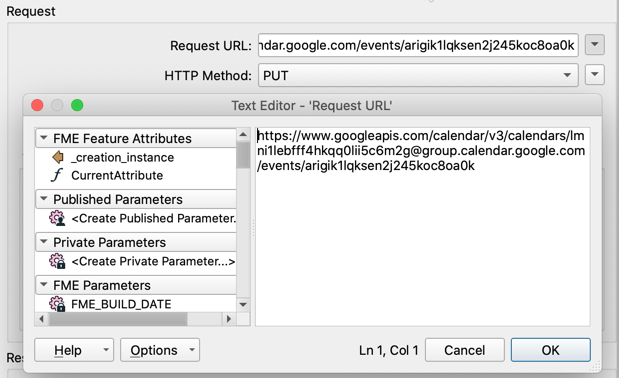Collapse the Published Parameters section
619x378 pixels.
pyautogui.click(x=44, y=198)
